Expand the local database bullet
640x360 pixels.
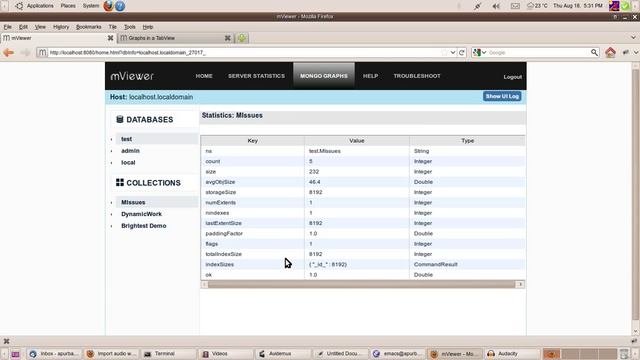coord(111,163)
